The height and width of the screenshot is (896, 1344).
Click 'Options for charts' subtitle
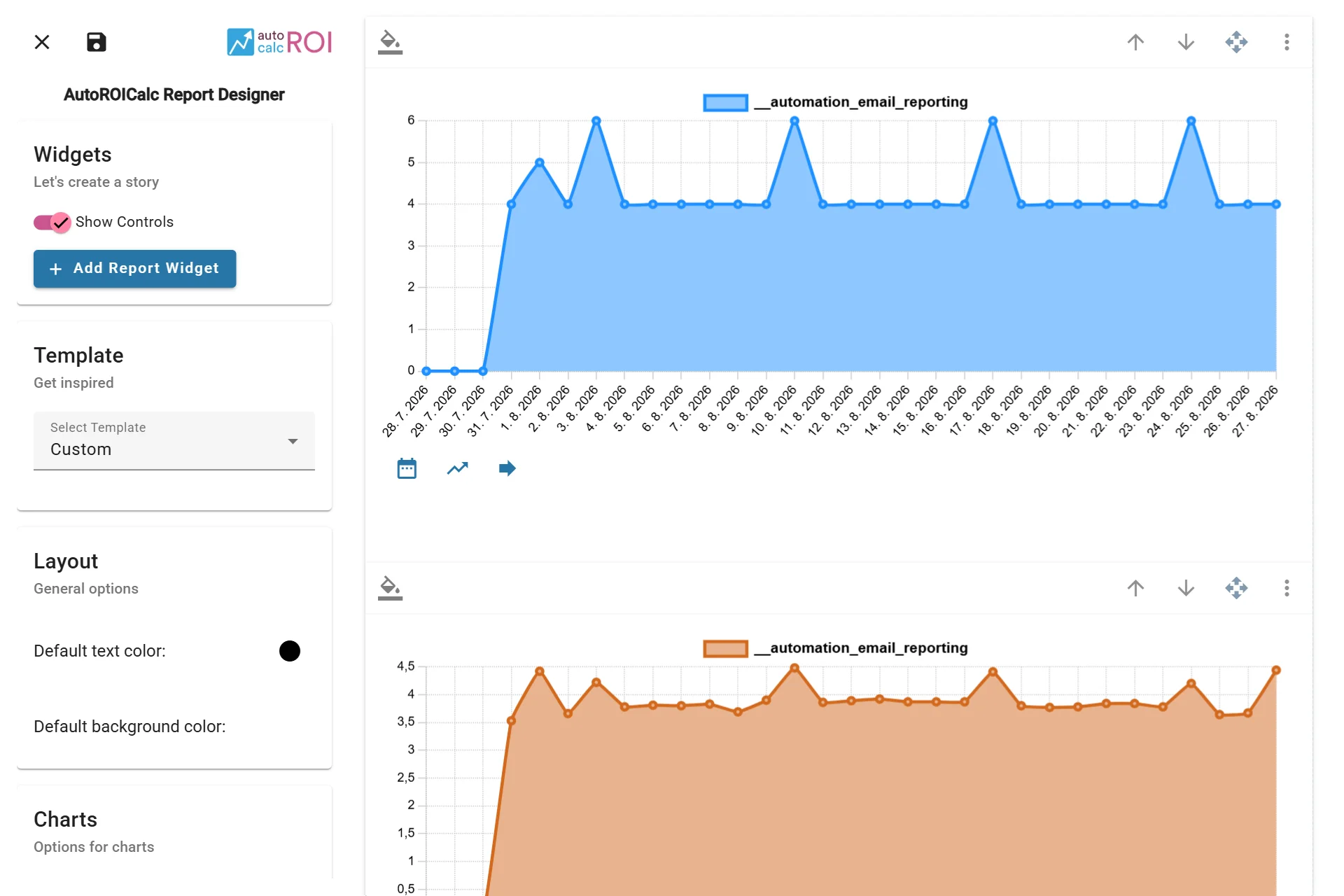click(x=94, y=847)
